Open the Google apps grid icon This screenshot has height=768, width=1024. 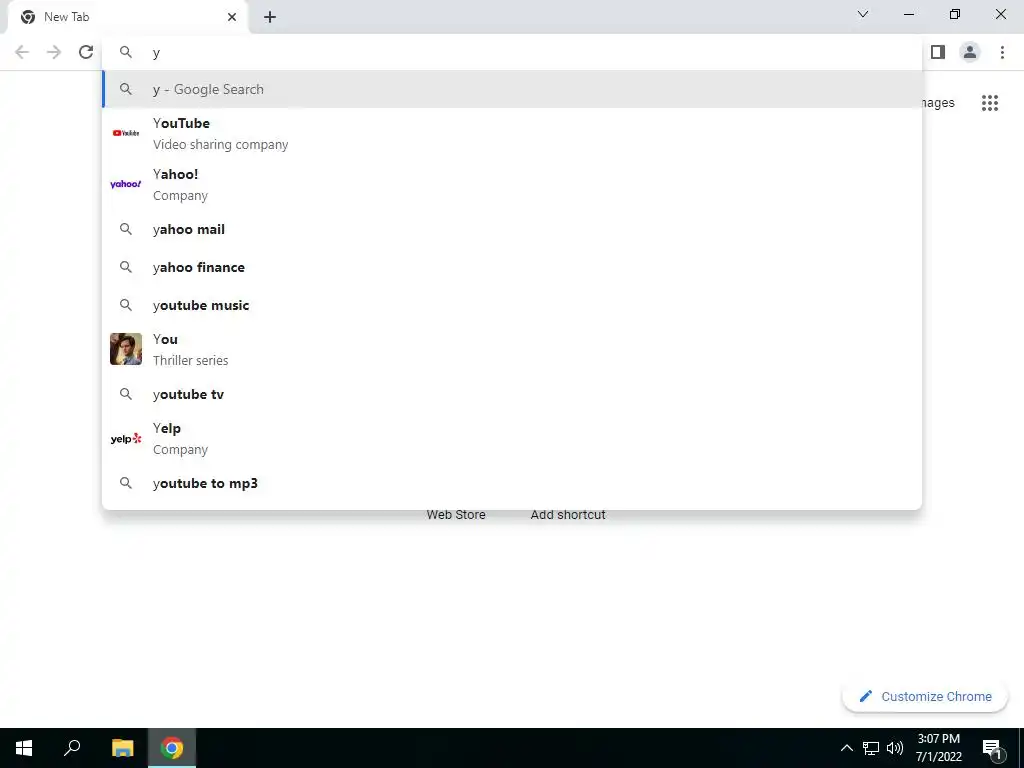(989, 103)
